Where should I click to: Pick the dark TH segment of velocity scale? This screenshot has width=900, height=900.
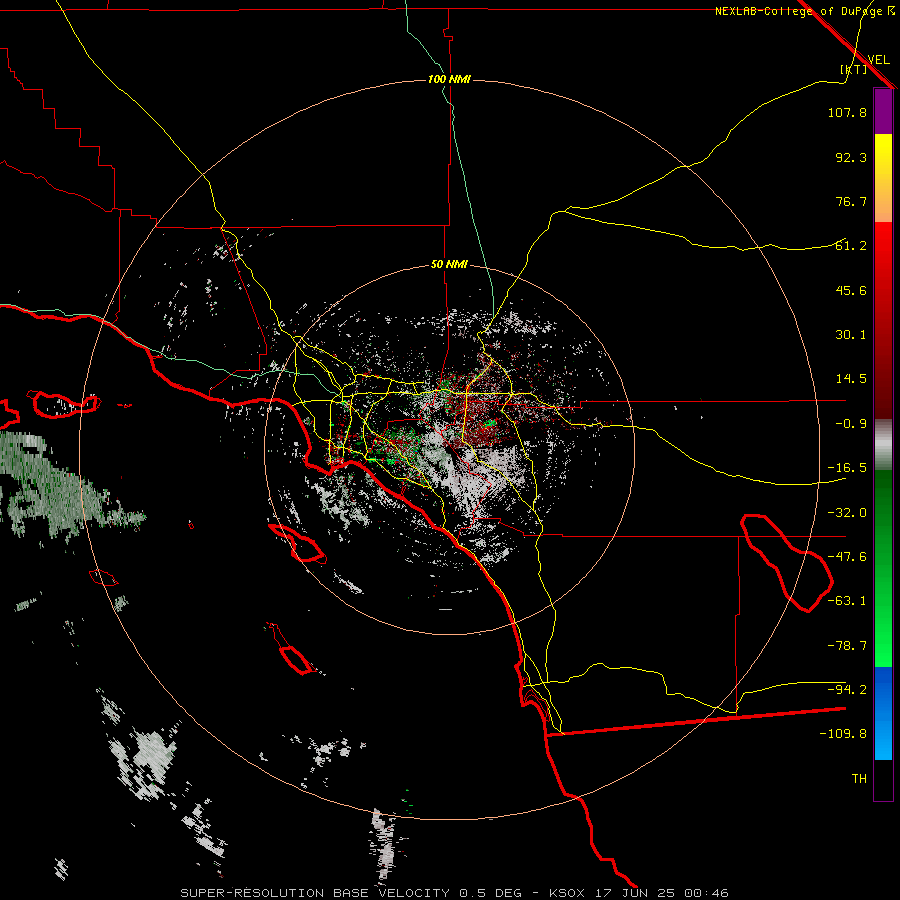(883, 779)
